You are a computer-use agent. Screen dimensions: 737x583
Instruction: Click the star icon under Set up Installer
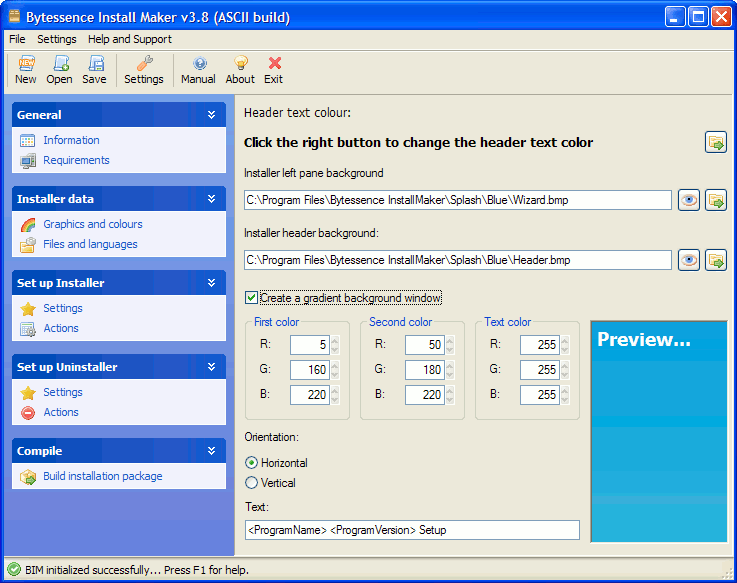28,309
